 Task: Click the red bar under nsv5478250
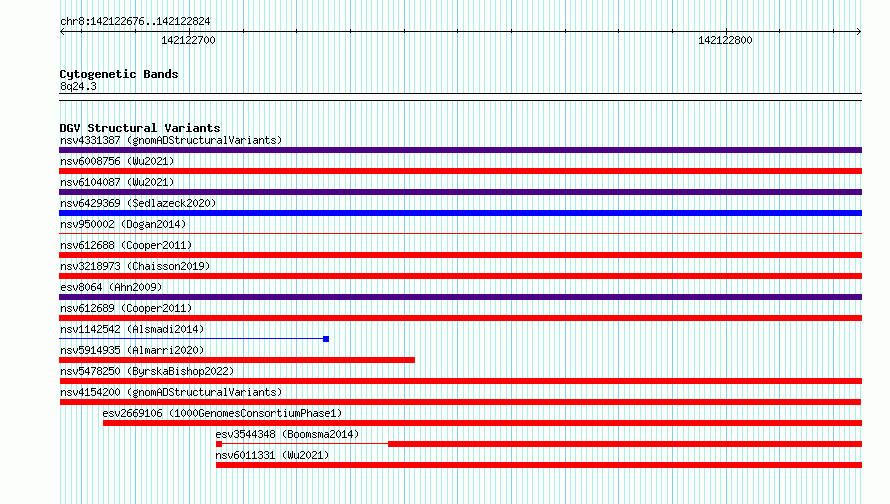[460, 381]
